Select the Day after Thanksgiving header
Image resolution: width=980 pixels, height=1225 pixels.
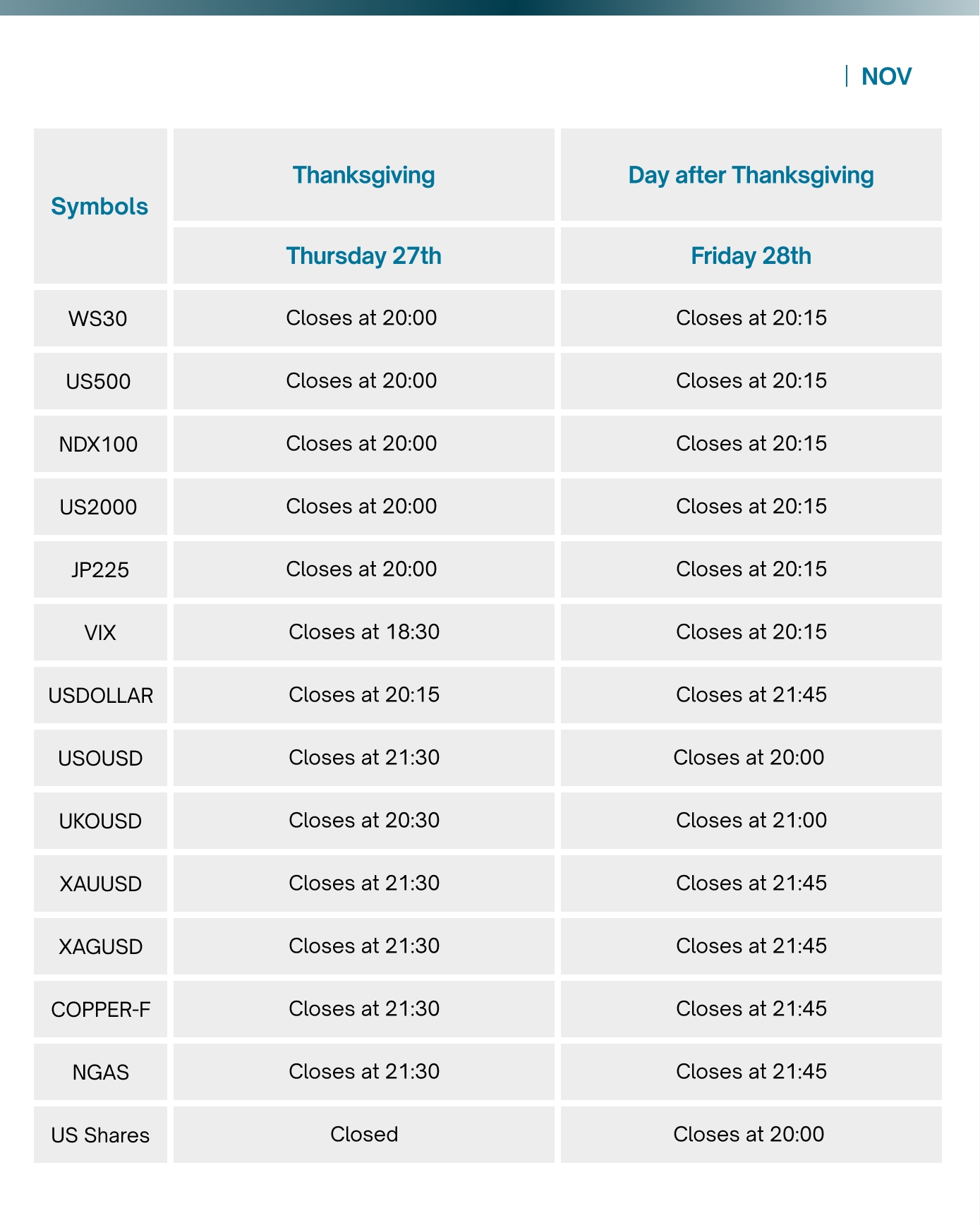(751, 175)
